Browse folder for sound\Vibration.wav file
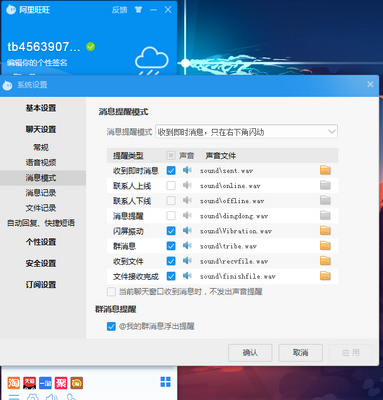383x400 pixels. point(325,230)
